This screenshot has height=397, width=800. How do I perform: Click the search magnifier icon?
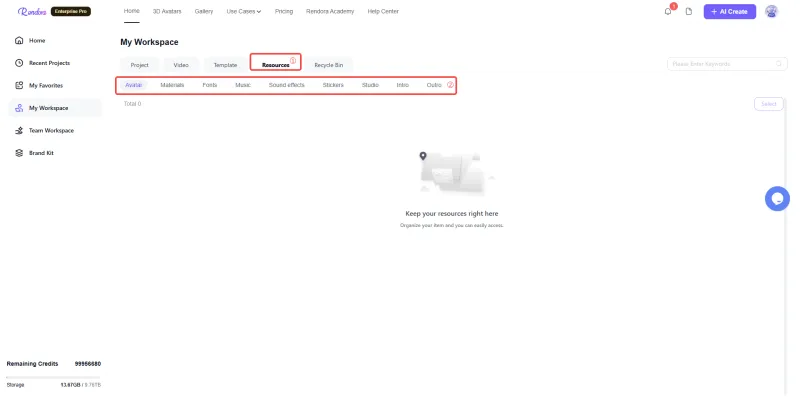point(779,64)
